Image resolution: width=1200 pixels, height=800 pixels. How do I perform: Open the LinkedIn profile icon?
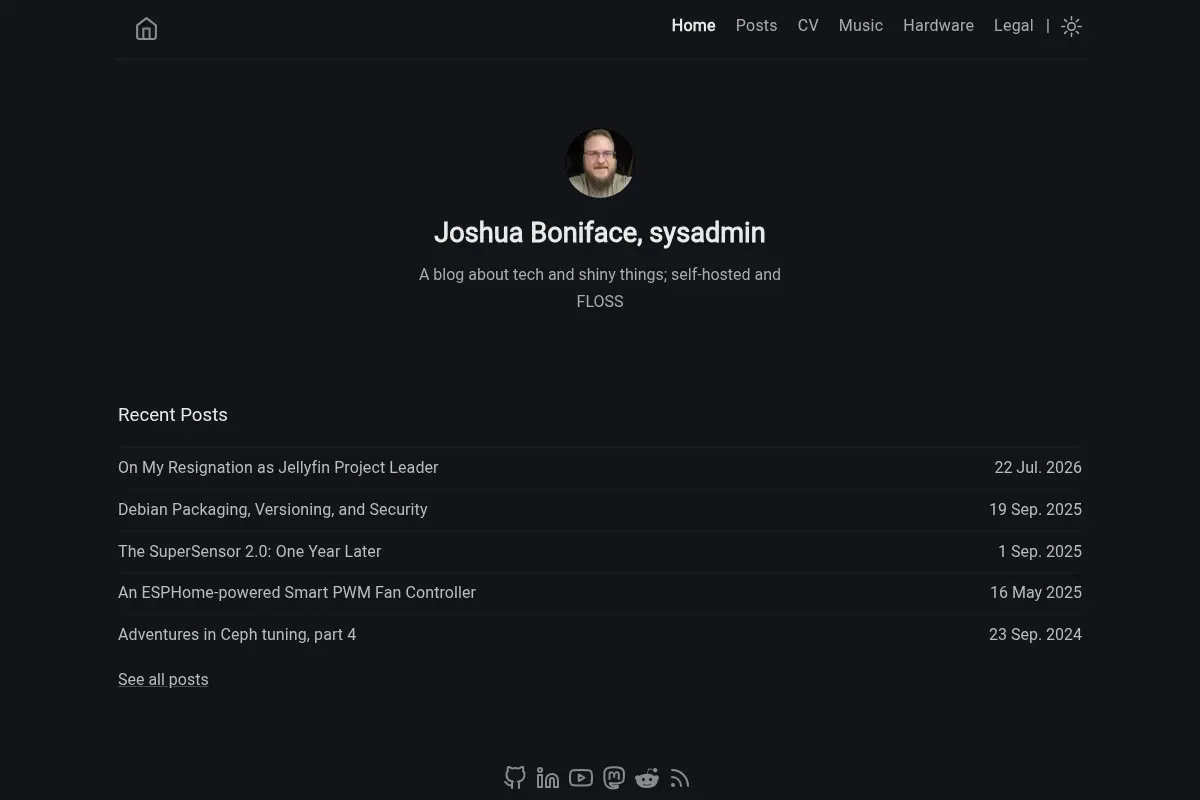coord(548,778)
